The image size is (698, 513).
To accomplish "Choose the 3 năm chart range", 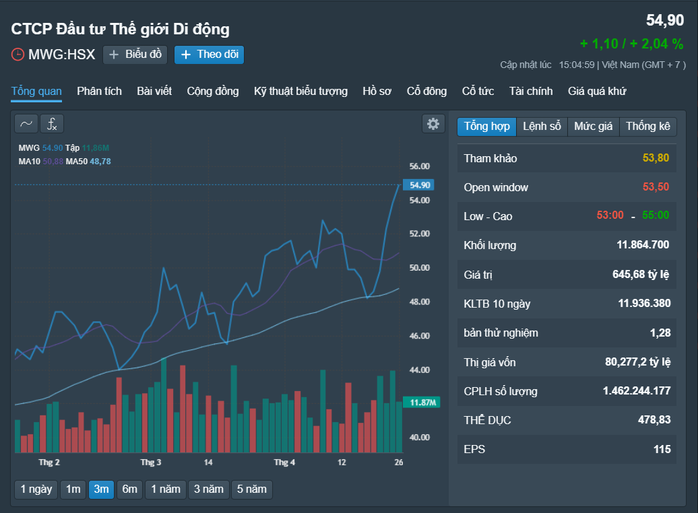I will click(208, 489).
